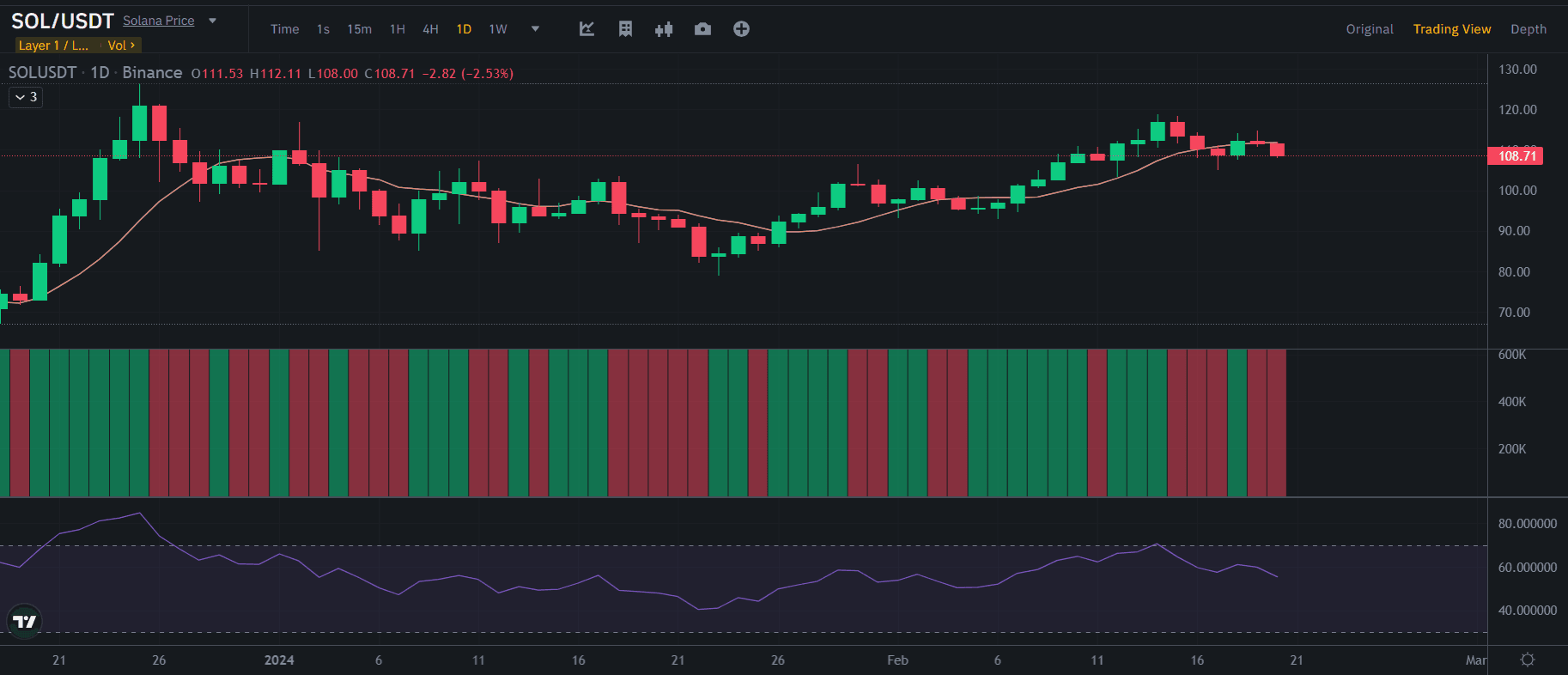
Task: Open more time intervals dropdown after 1W
Action: 535,29
